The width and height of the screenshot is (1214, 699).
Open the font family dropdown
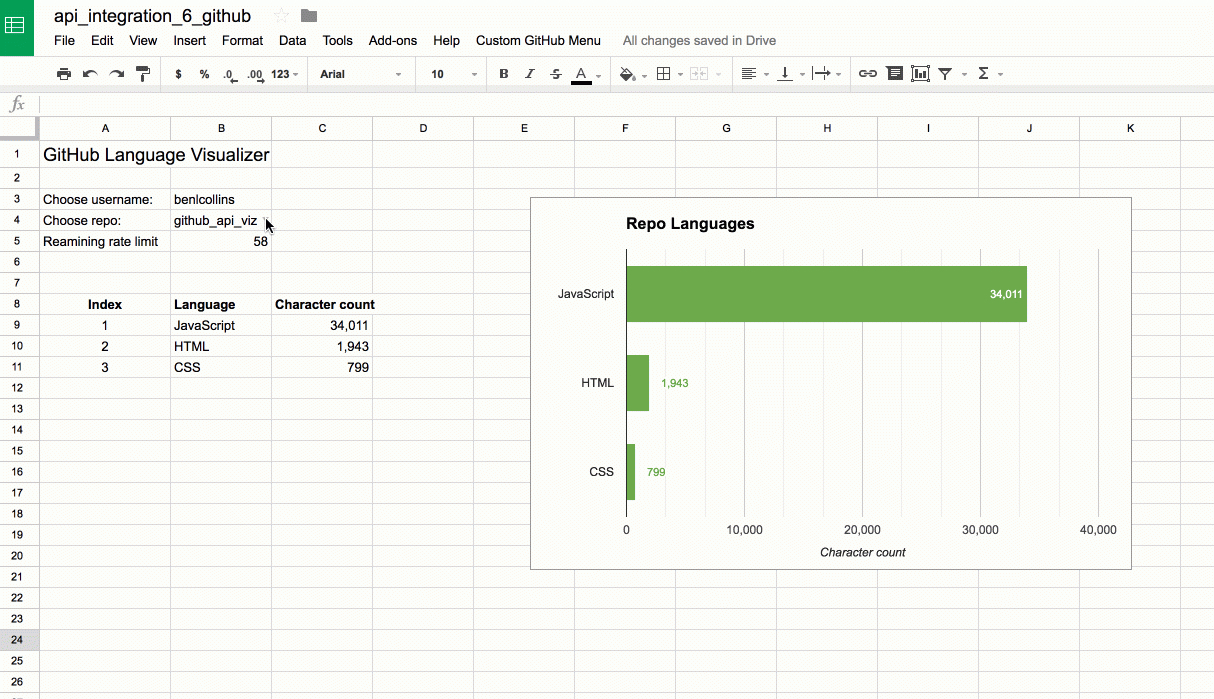[360, 73]
